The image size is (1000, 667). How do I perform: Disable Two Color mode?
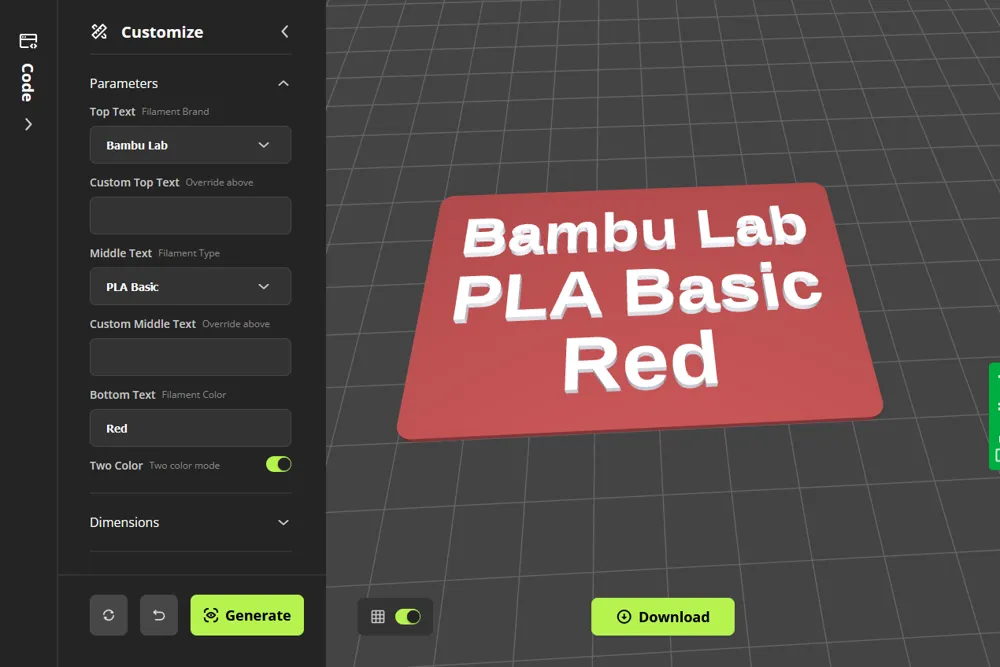[278, 464]
